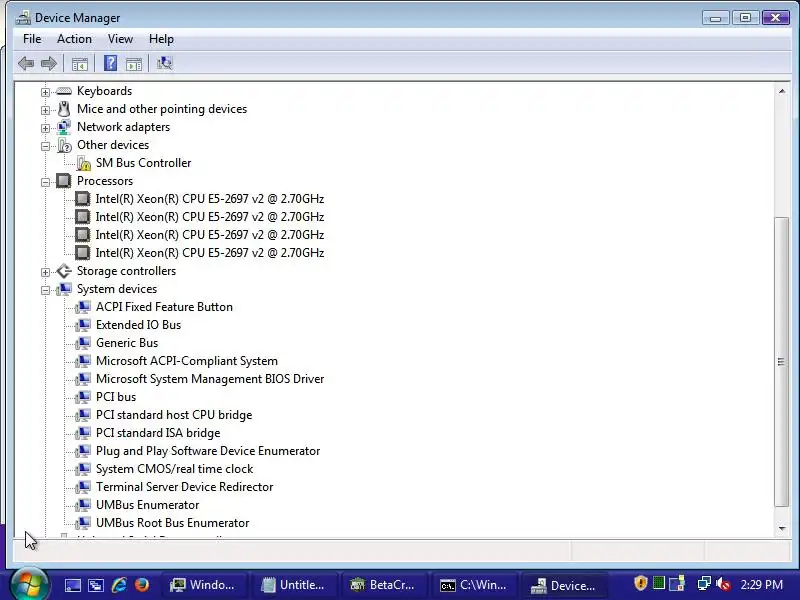The height and width of the screenshot is (600, 800).
Task: Expand the Keyboards node
Action: [45, 92]
